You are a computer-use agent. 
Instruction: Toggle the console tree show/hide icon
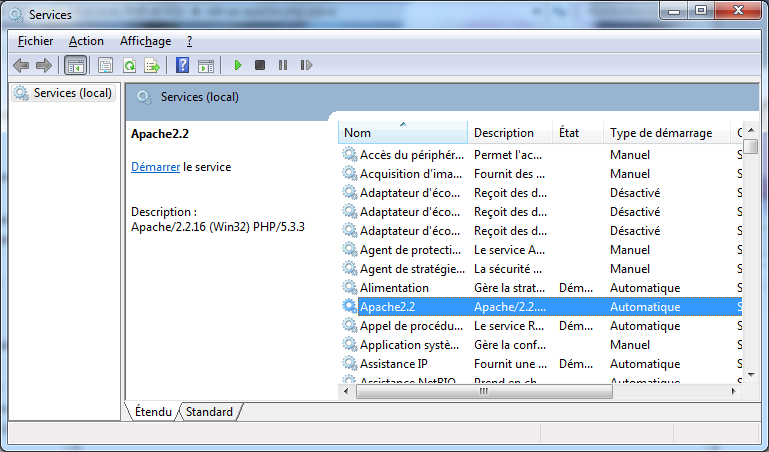[x=75, y=65]
